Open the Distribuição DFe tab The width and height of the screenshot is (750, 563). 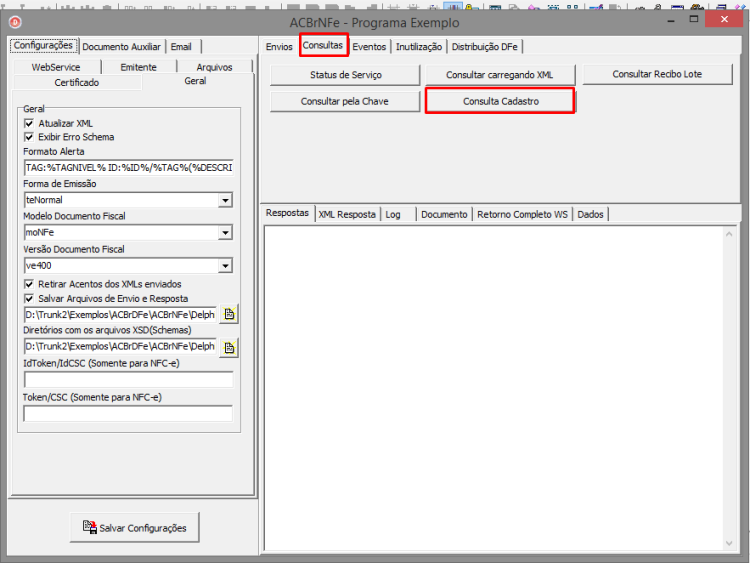click(485, 47)
